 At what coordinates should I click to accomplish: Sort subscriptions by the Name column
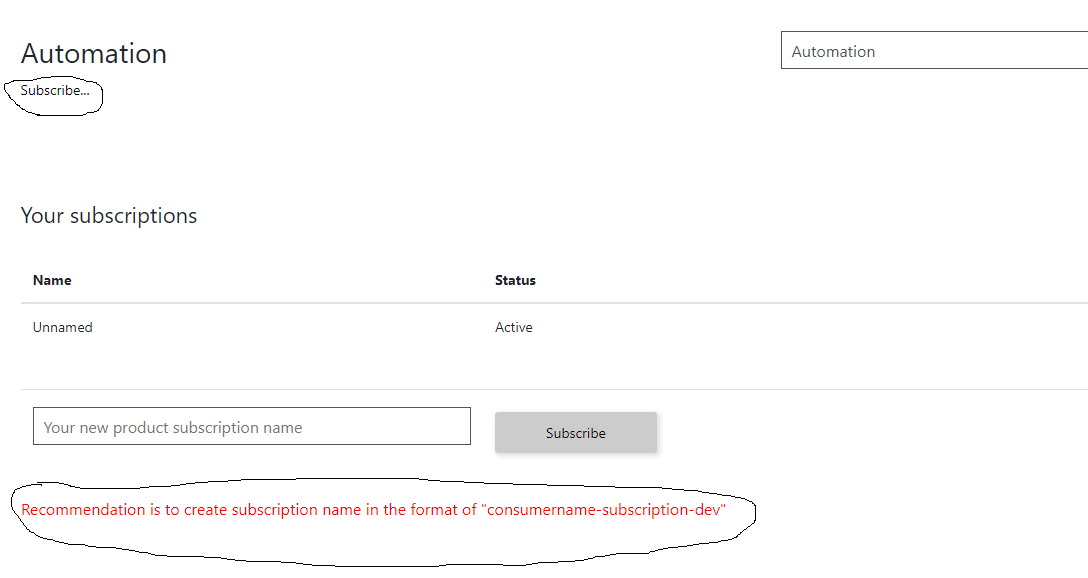[x=52, y=280]
